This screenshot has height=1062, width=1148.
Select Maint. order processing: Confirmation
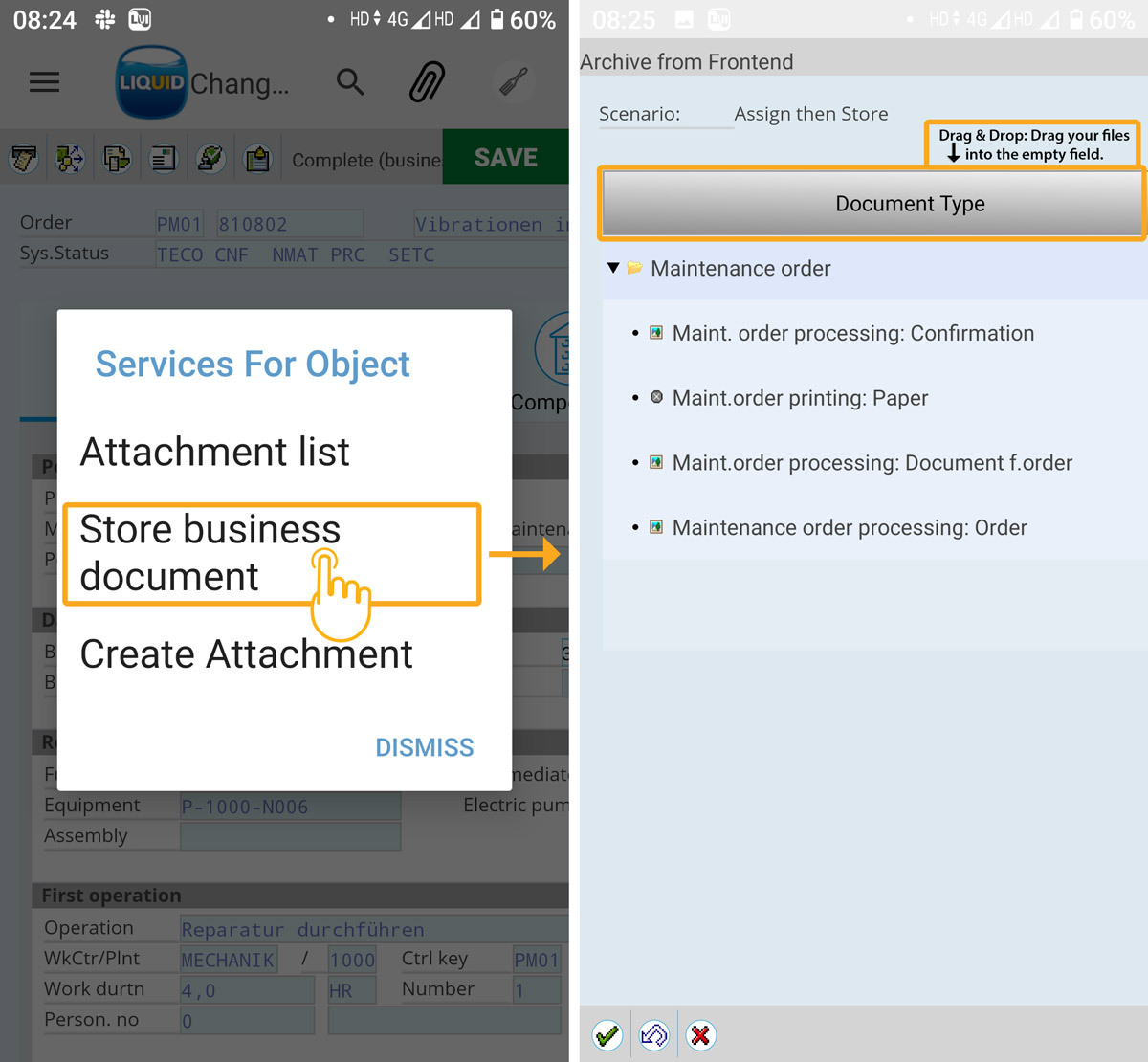click(x=852, y=333)
